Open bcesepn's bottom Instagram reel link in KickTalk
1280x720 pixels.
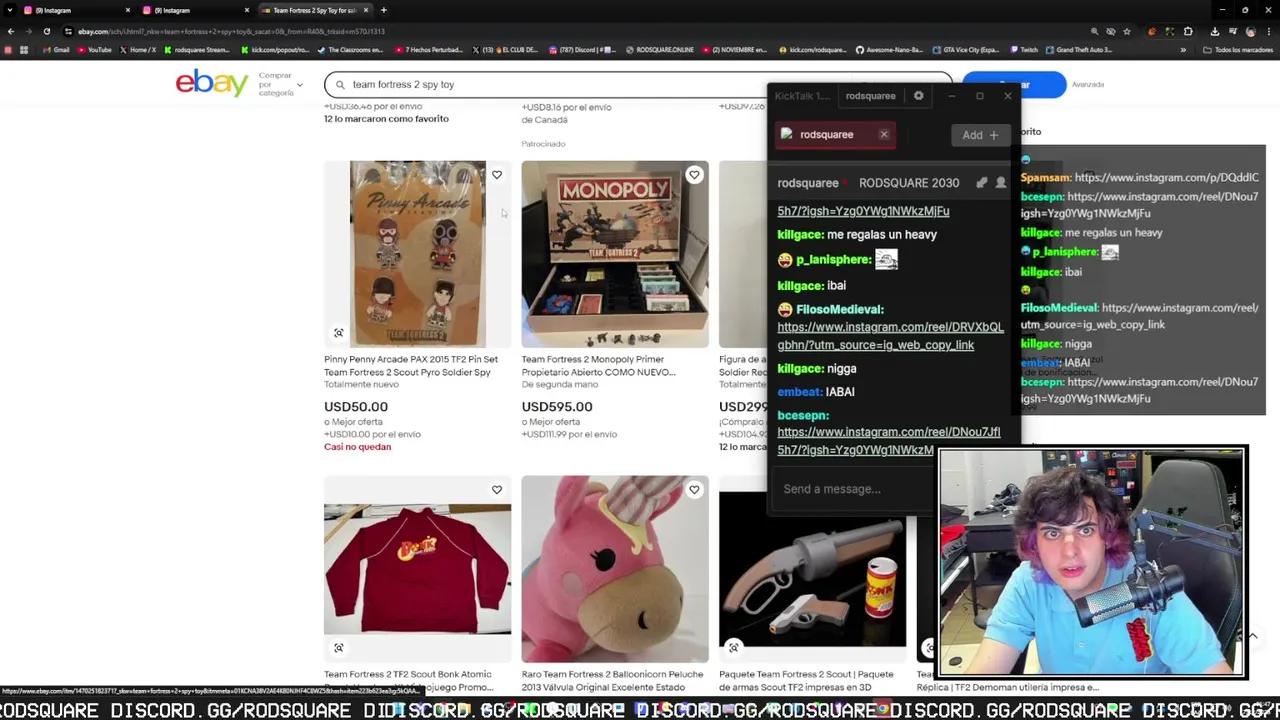pos(888,441)
